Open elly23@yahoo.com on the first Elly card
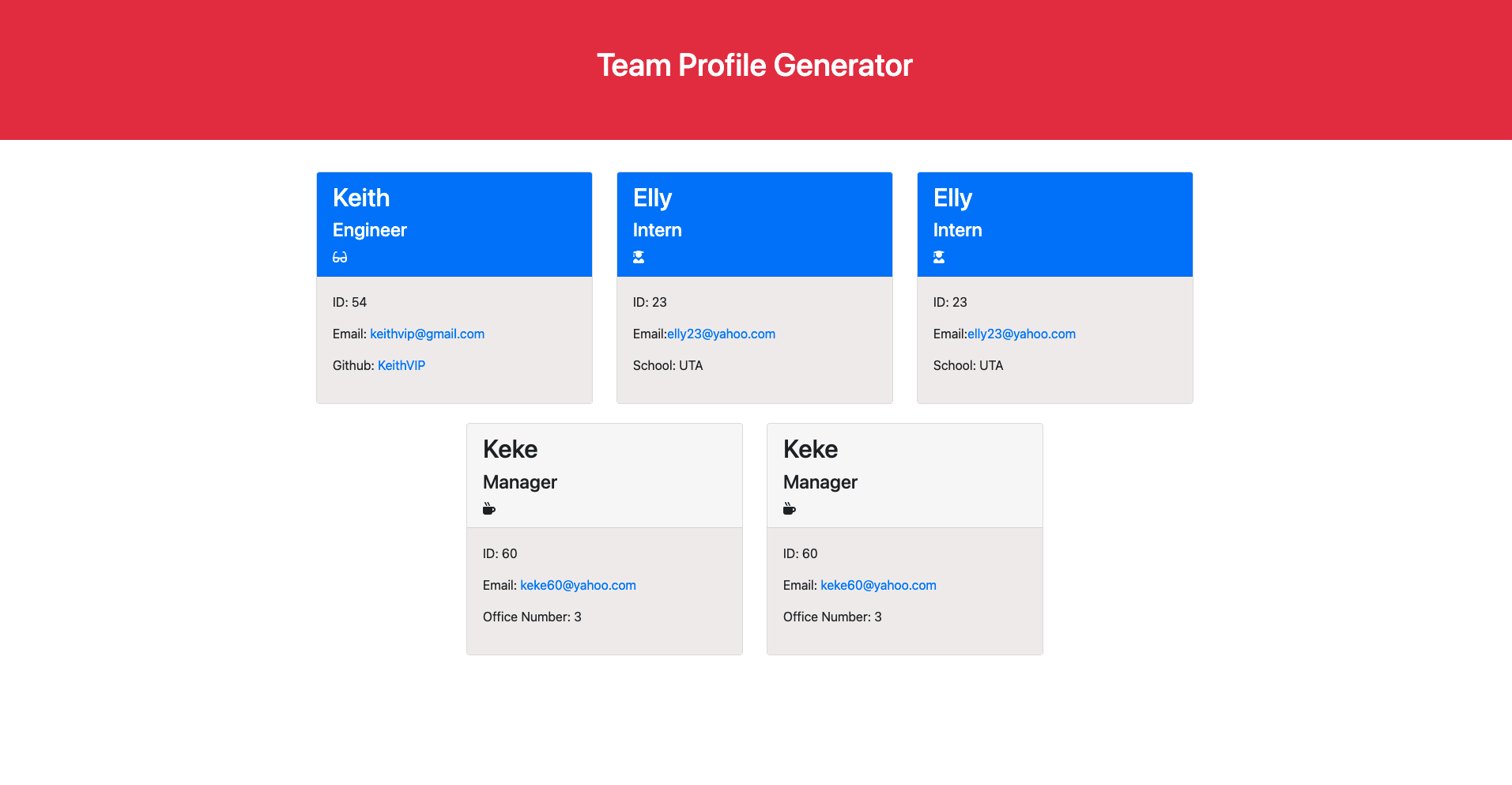The height and width of the screenshot is (785, 1512). tap(721, 334)
